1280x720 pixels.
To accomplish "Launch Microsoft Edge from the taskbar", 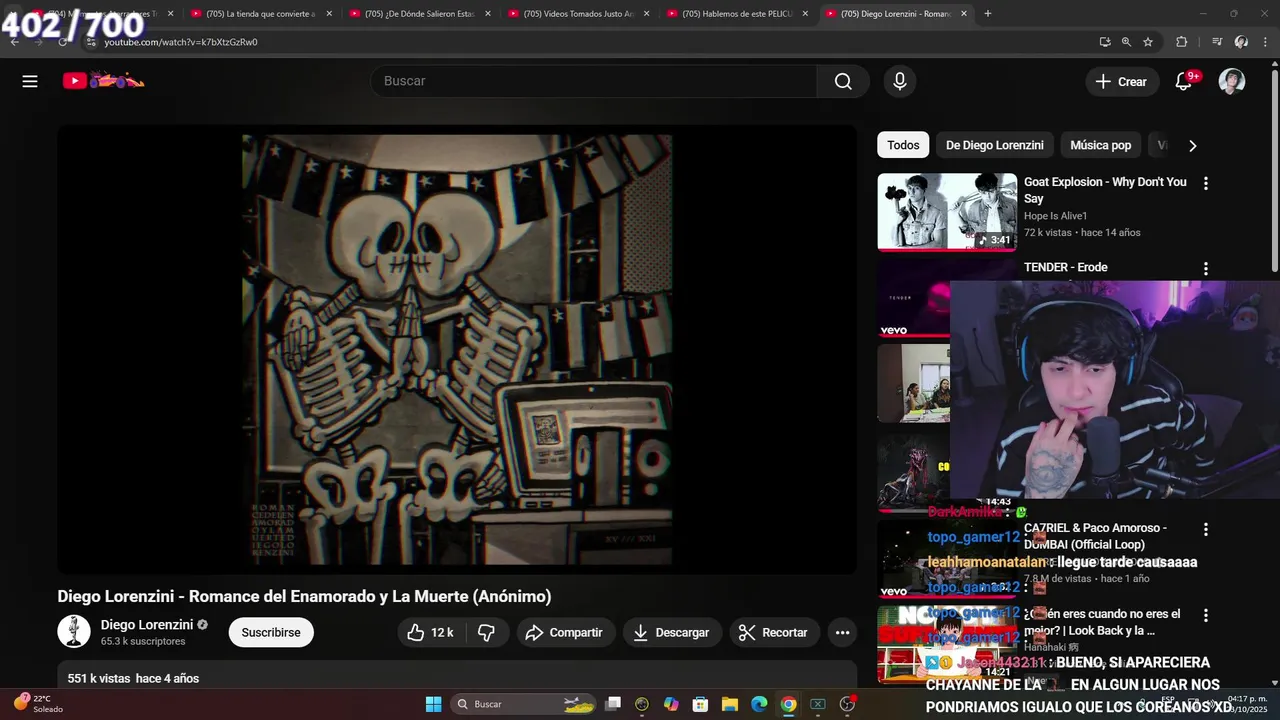I will tap(759, 704).
